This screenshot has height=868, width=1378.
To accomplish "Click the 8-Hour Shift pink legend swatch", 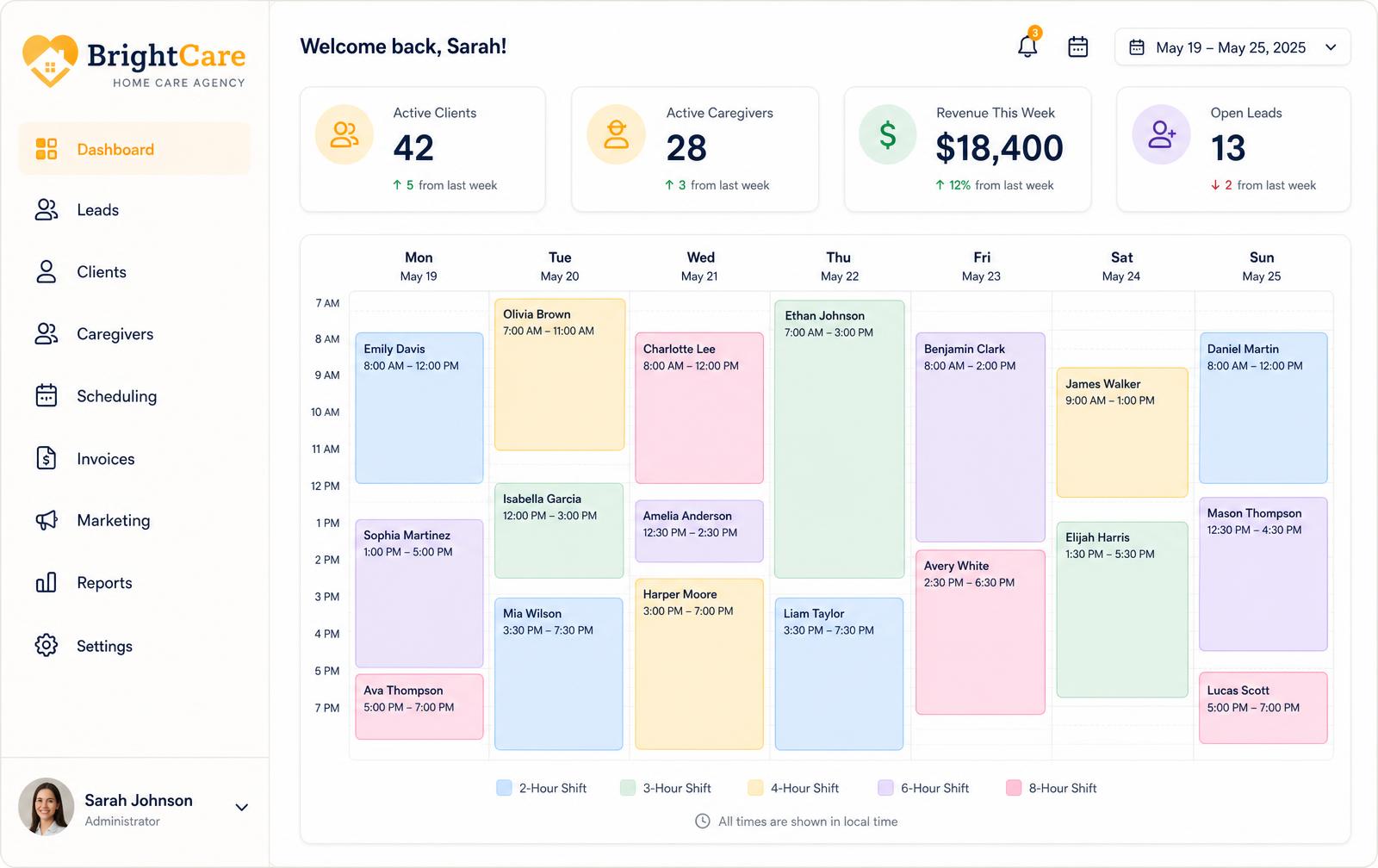I will pos(1014,788).
